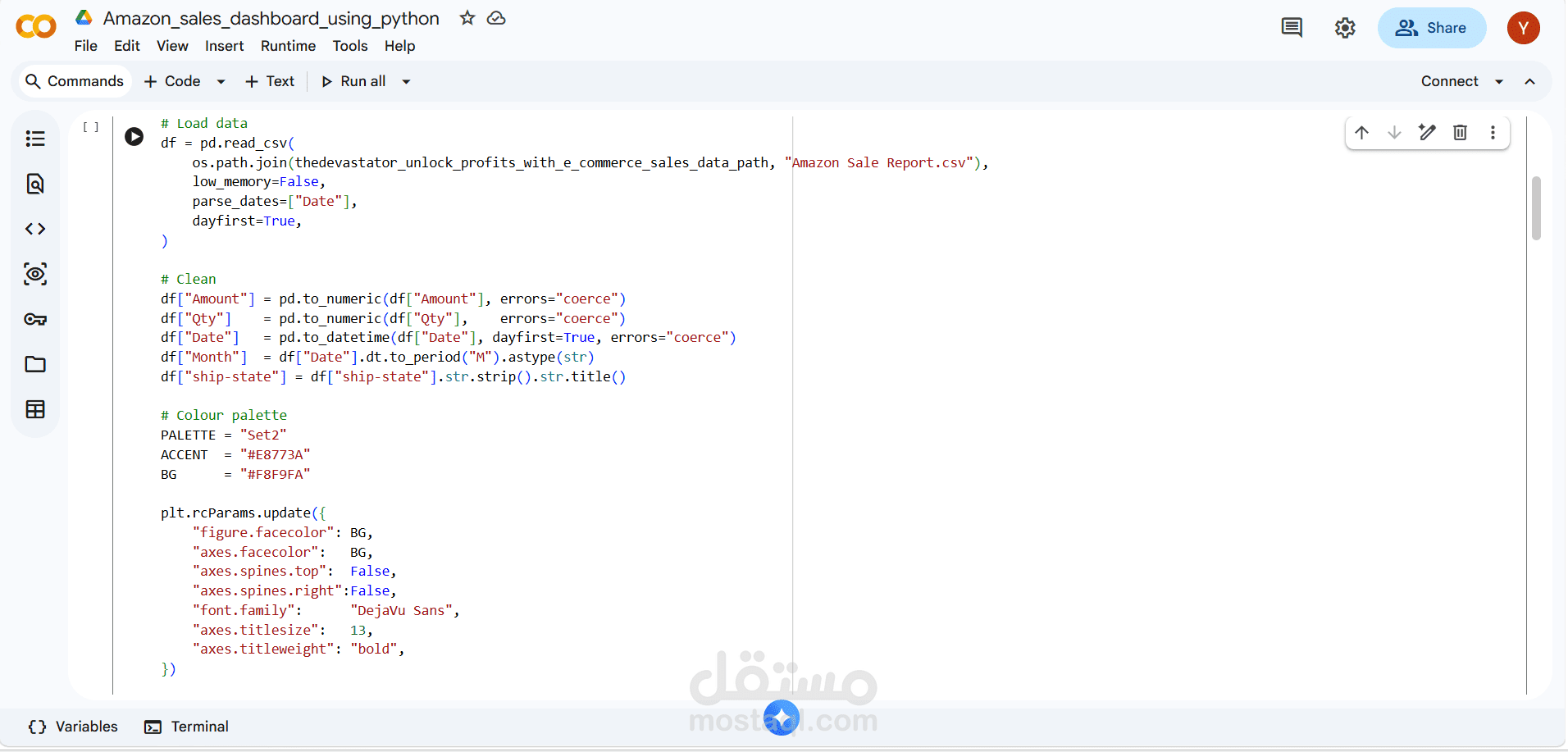
Task: Delete the cell using the trash icon
Action: pos(1460,132)
